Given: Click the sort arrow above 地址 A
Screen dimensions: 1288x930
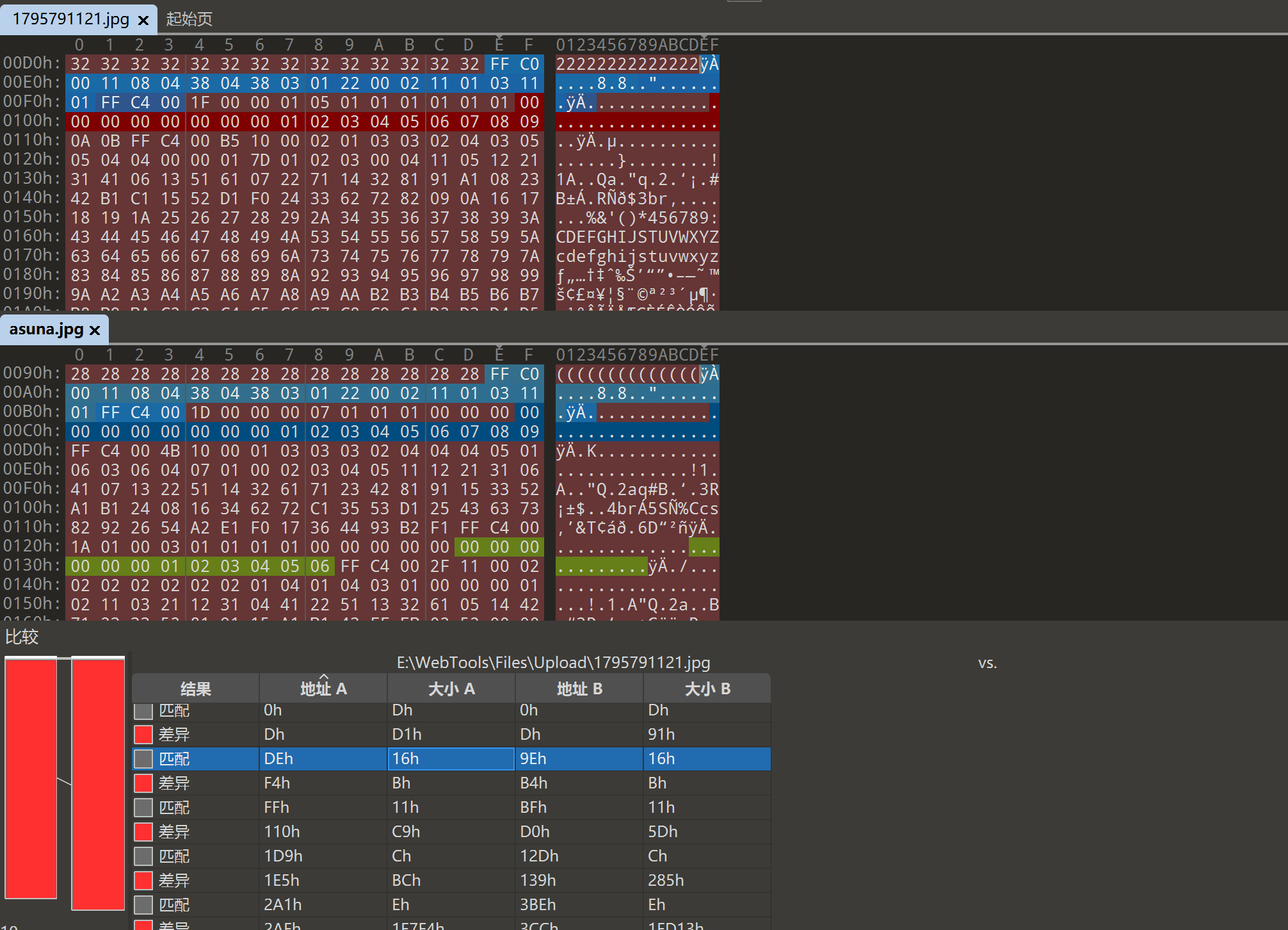Looking at the screenshot, I should (x=323, y=677).
